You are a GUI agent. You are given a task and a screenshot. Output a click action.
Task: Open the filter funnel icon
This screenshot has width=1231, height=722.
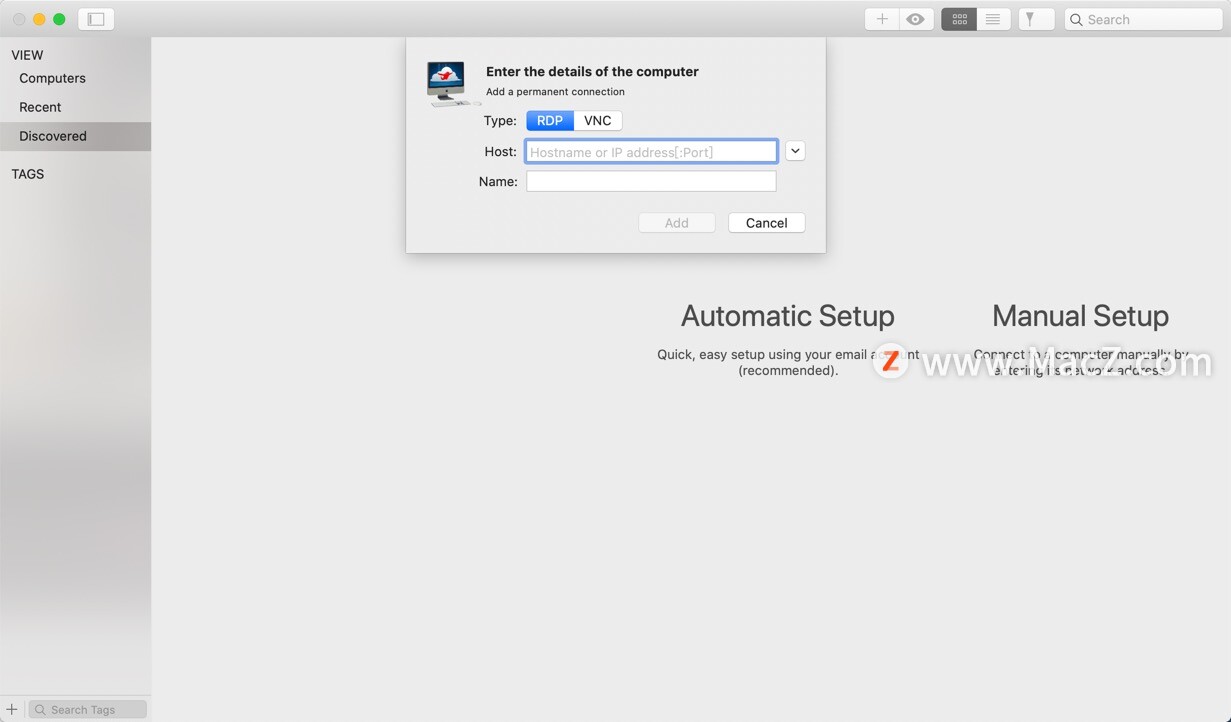1036,18
